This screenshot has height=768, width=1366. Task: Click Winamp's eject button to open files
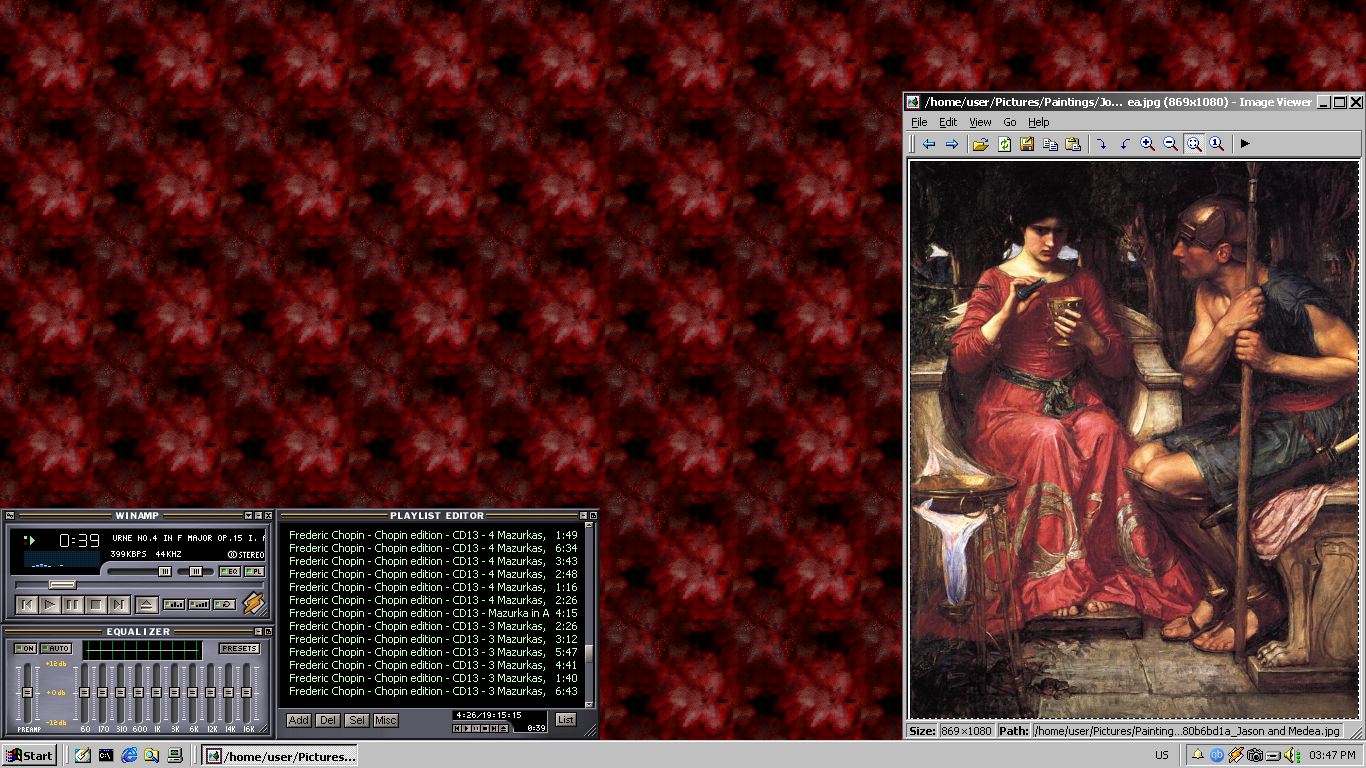[x=146, y=604]
